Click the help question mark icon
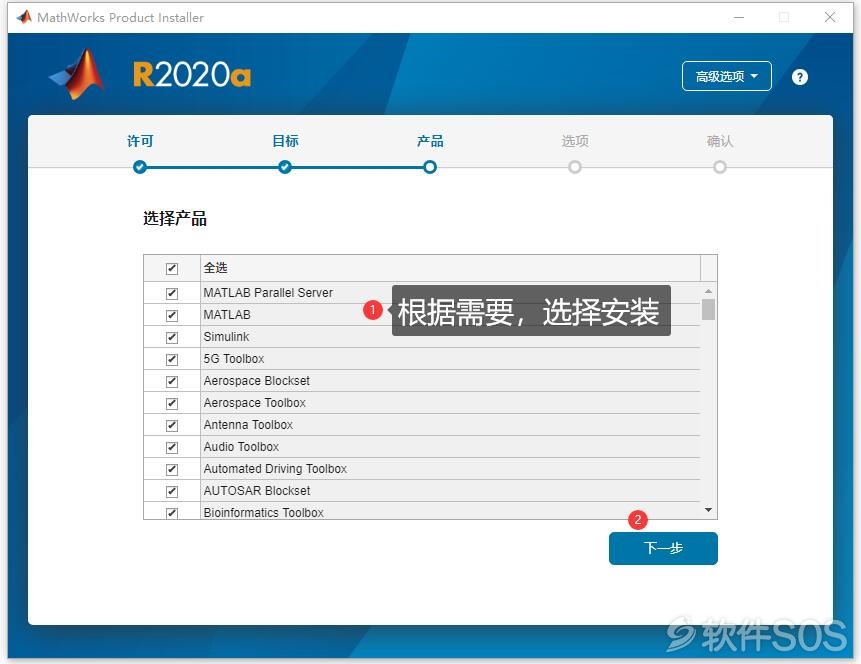The image size is (861, 664). tap(800, 77)
